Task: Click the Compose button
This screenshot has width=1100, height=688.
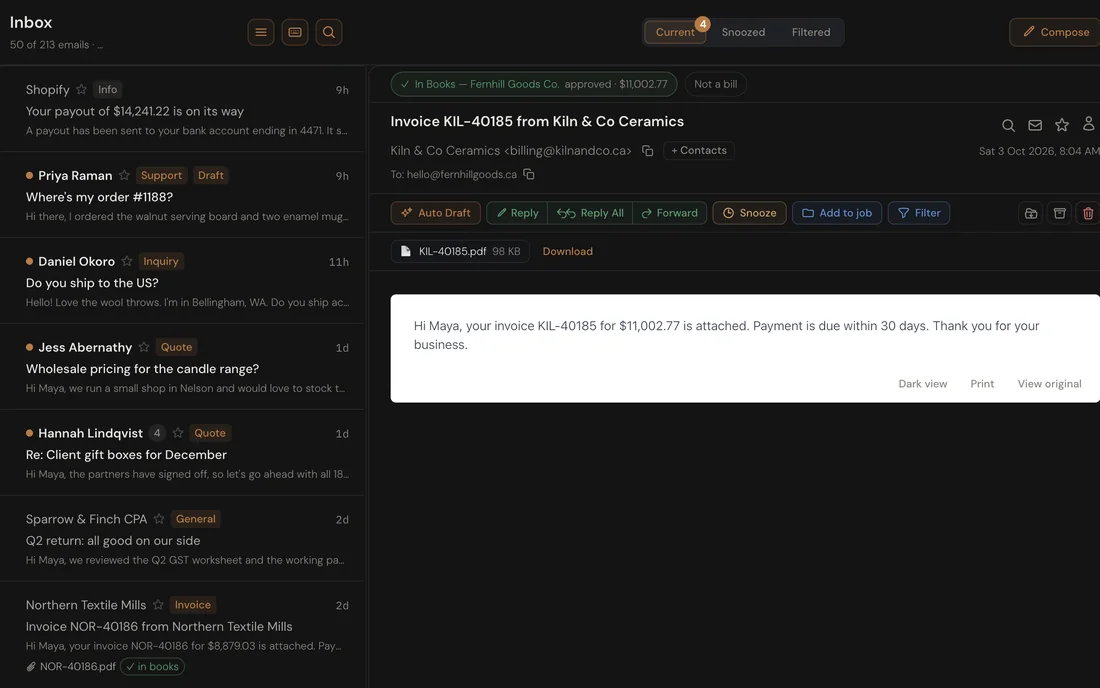Action: (1055, 32)
